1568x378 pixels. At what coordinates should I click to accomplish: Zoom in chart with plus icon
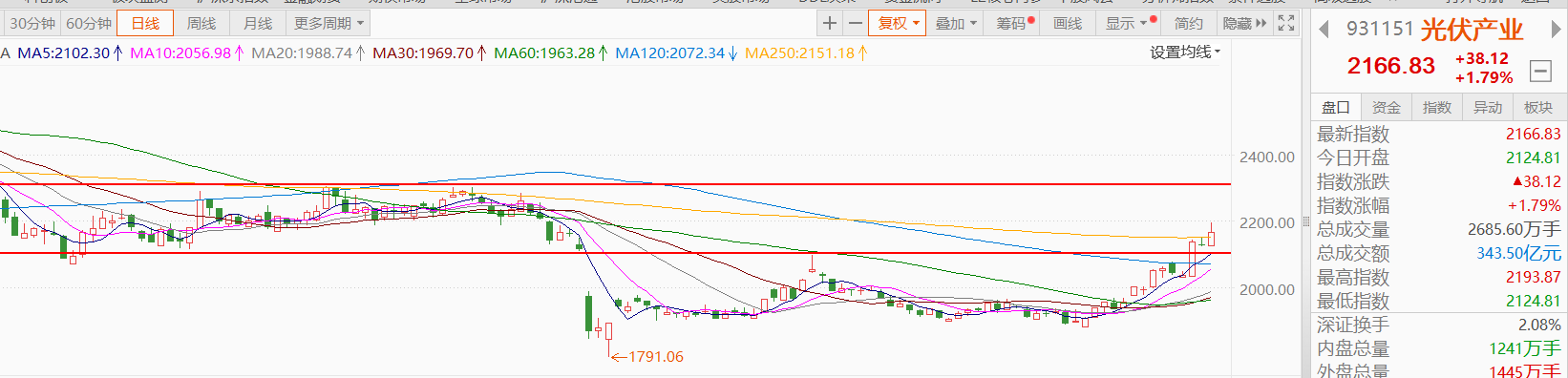(830, 23)
